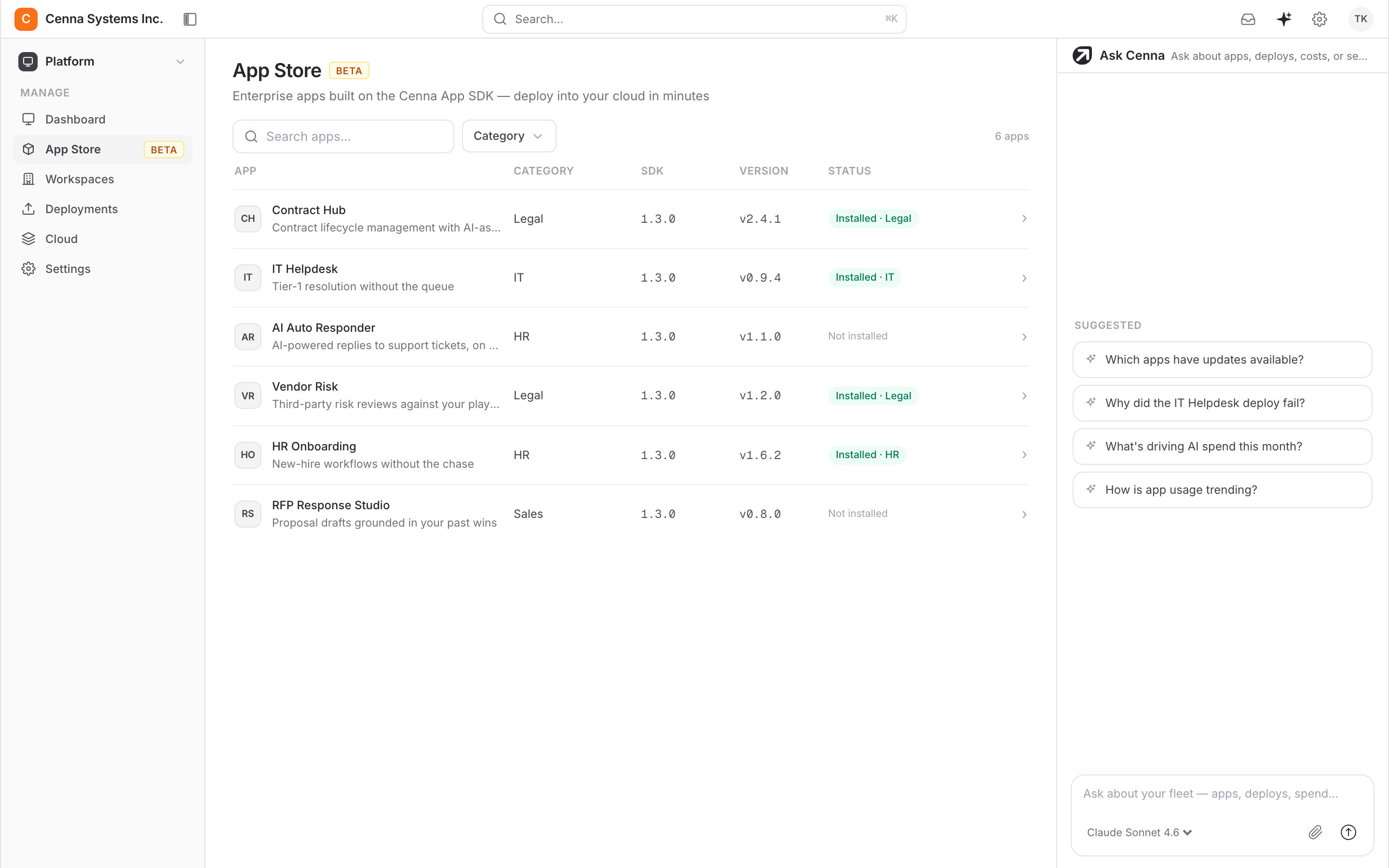Open RFP Response Studio row chevron
This screenshot has height=868, width=1389.
1024,515
